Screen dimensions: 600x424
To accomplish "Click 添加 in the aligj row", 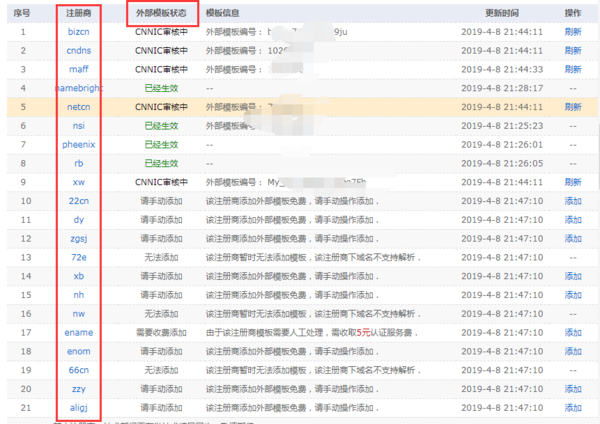I will pyautogui.click(x=573, y=408).
